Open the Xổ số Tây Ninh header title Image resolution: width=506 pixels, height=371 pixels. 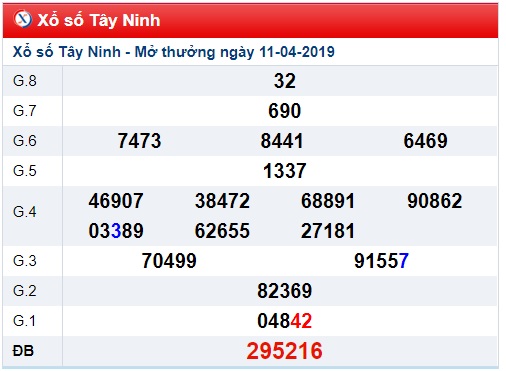pos(99,20)
